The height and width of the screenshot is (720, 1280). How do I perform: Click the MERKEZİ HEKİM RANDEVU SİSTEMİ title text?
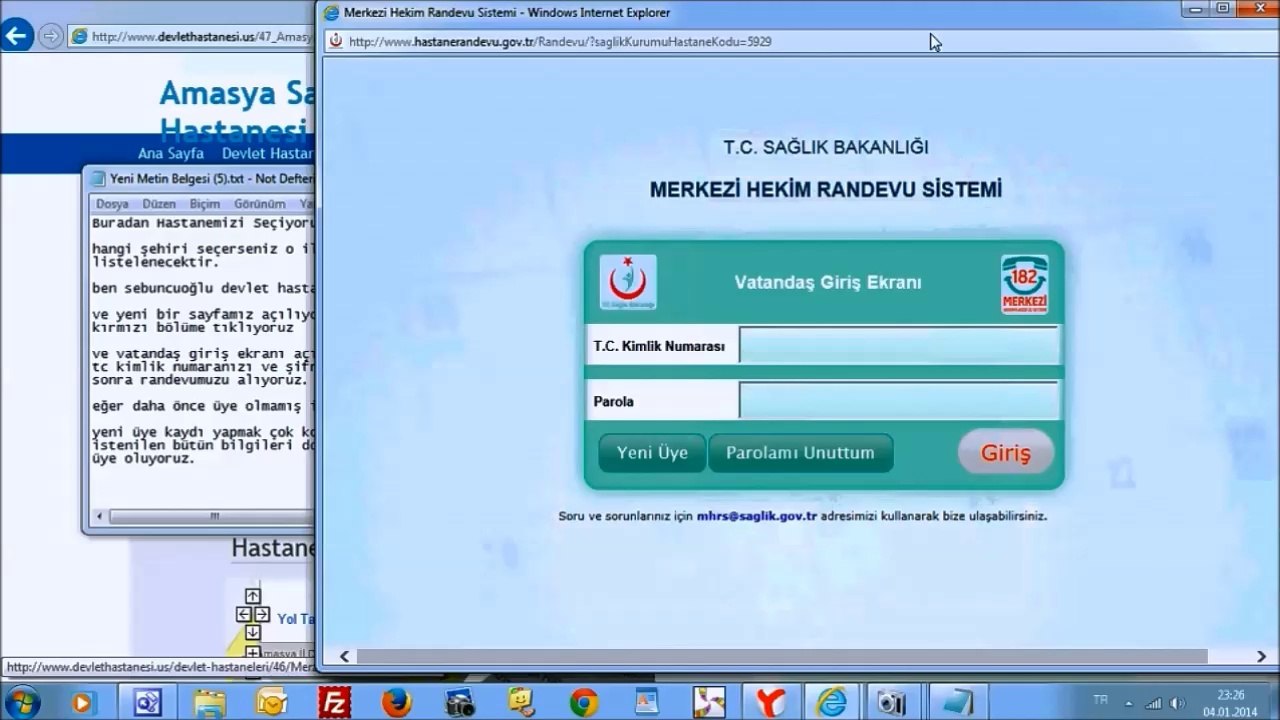(826, 189)
